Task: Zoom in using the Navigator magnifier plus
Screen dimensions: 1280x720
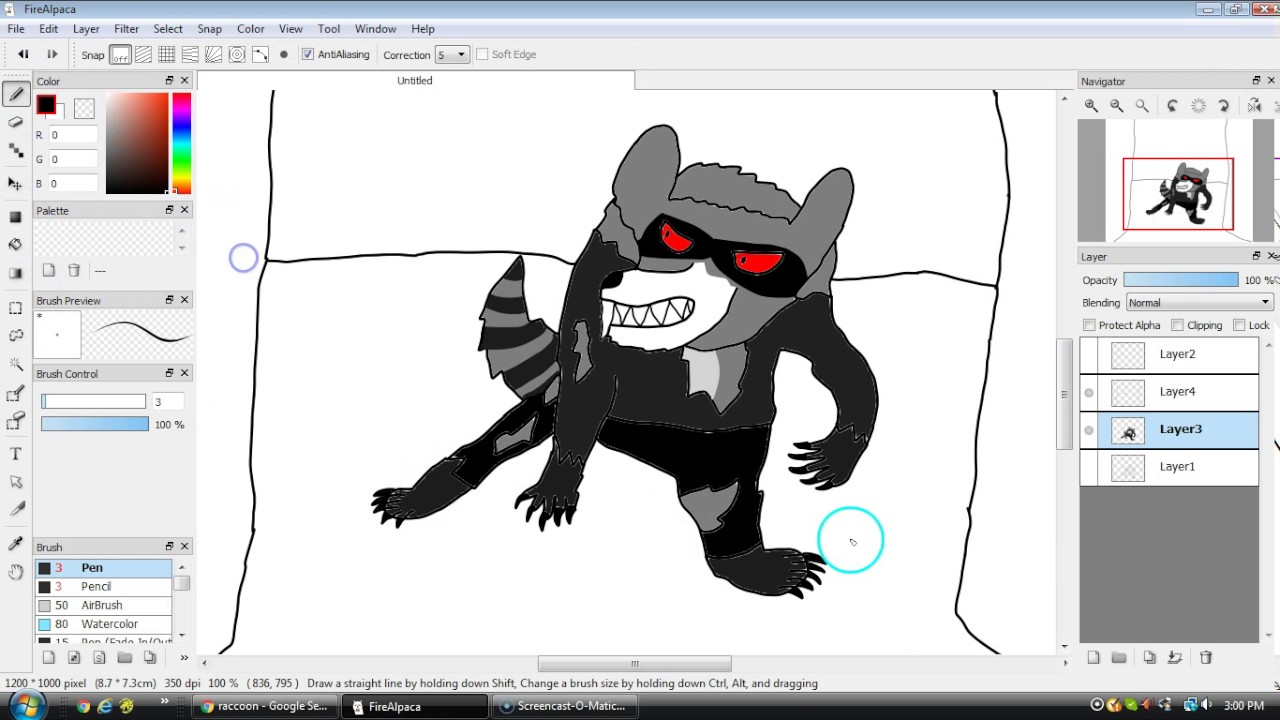Action: (x=1091, y=106)
